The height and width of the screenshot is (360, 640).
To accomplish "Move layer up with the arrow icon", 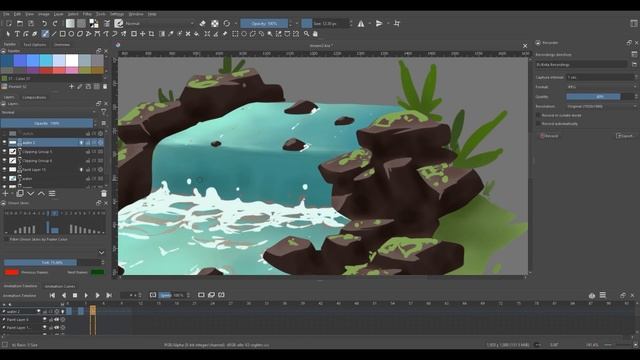I will tap(41, 193).
